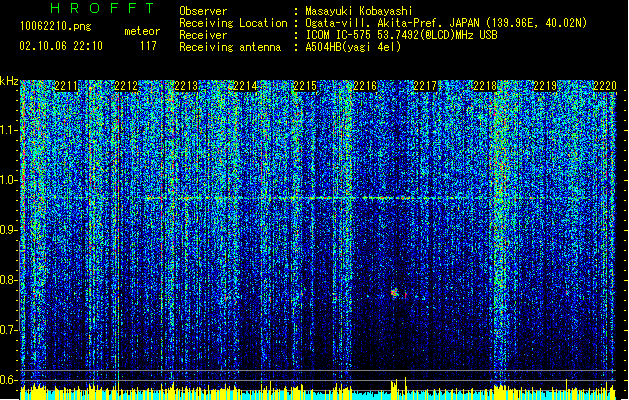Click the 0.9 kHz axis tick label
Screen dimensions: 629x400
click(8, 230)
